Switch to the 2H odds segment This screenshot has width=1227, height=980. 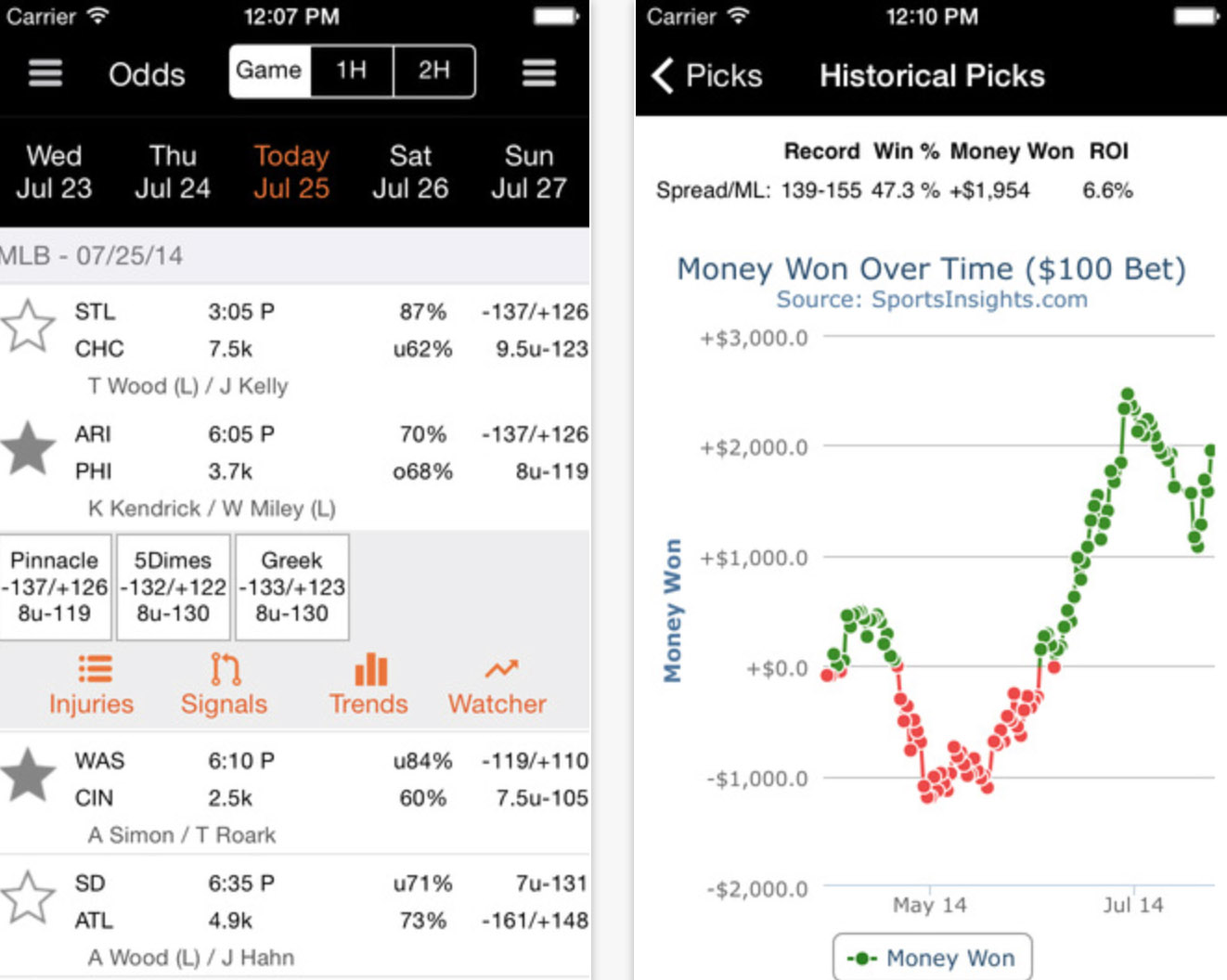click(434, 71)
